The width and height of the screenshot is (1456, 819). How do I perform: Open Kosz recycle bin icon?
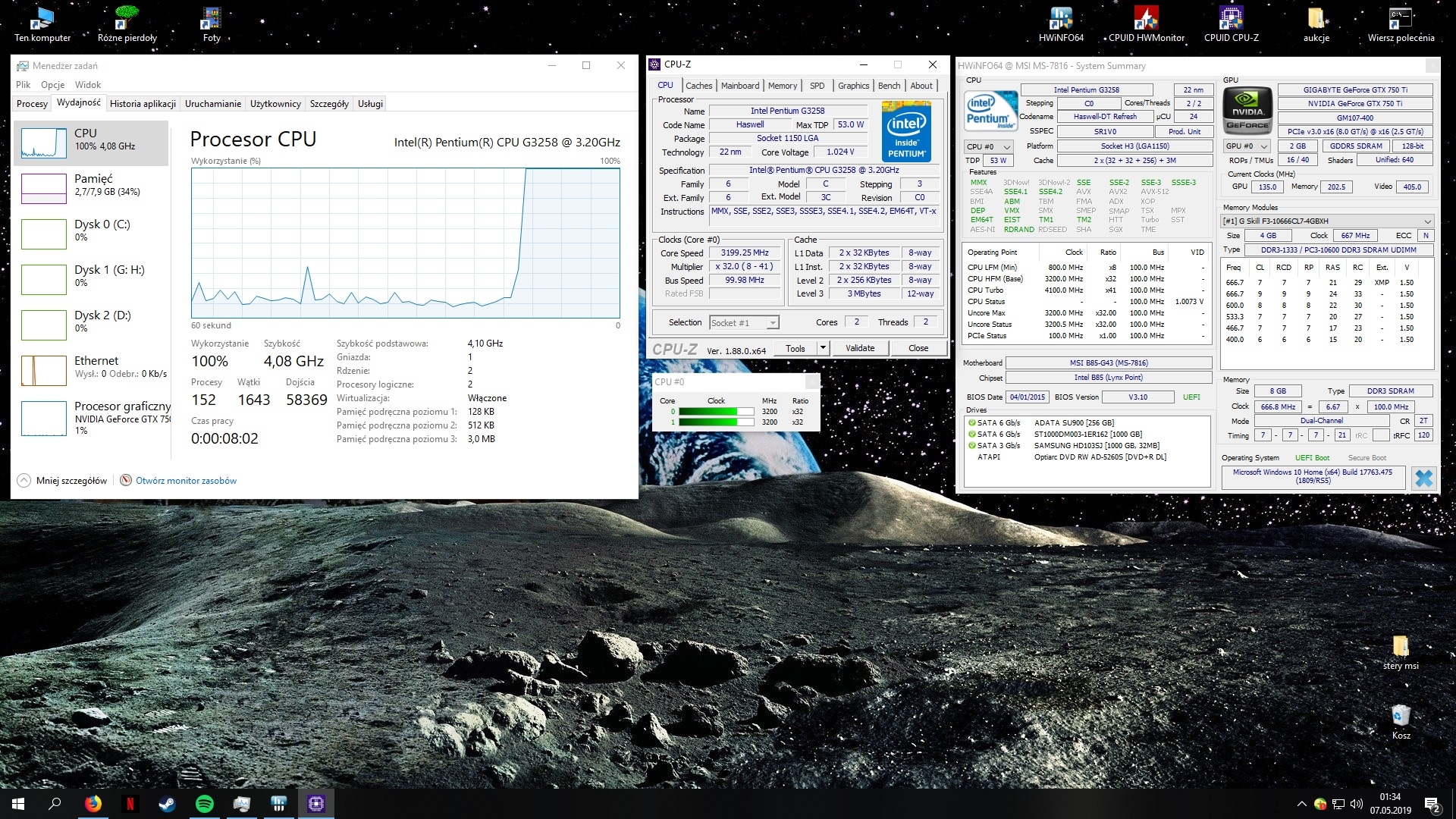(1401, 717)
